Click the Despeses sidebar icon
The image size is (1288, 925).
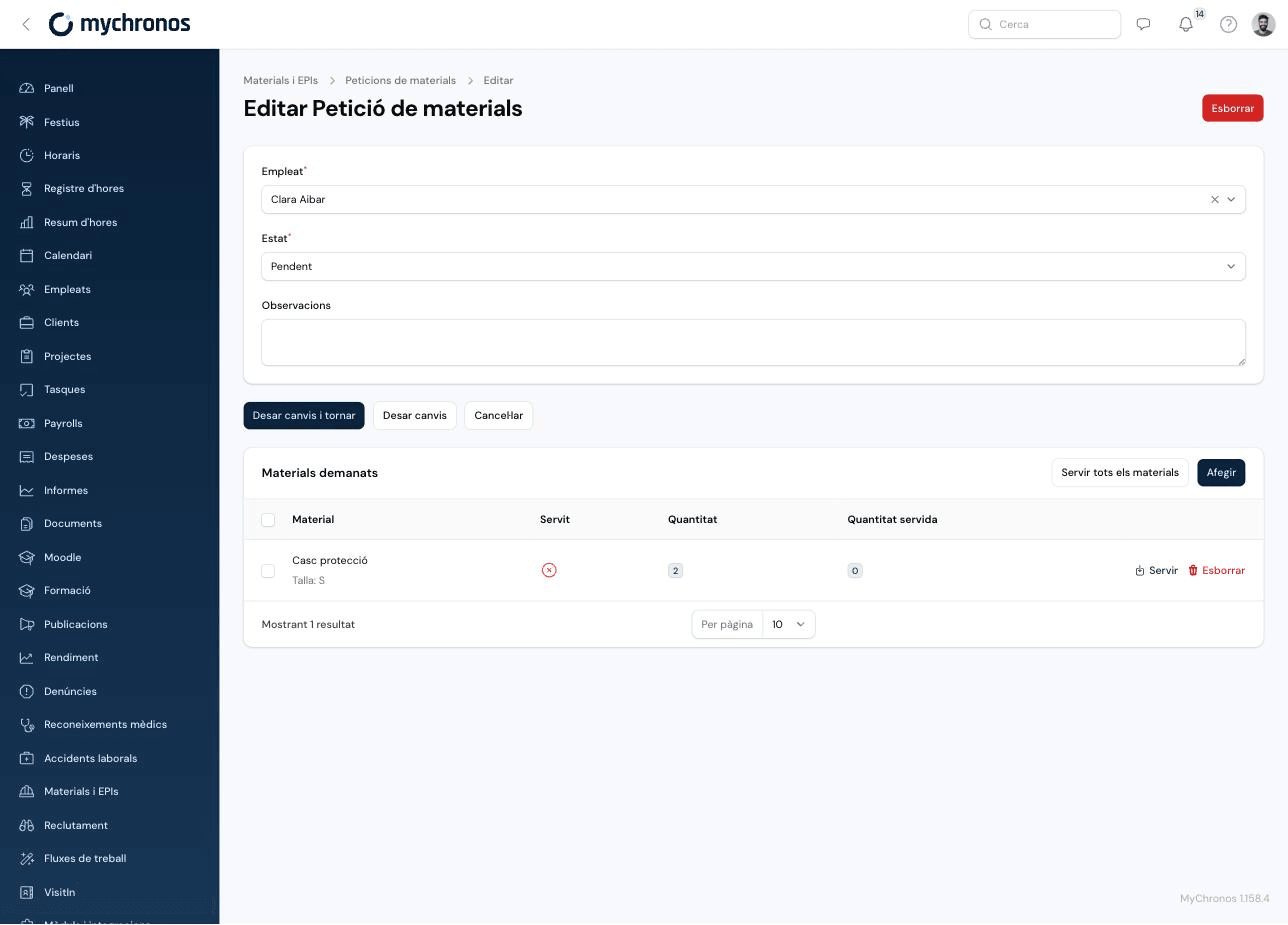[x=27, y=456]
